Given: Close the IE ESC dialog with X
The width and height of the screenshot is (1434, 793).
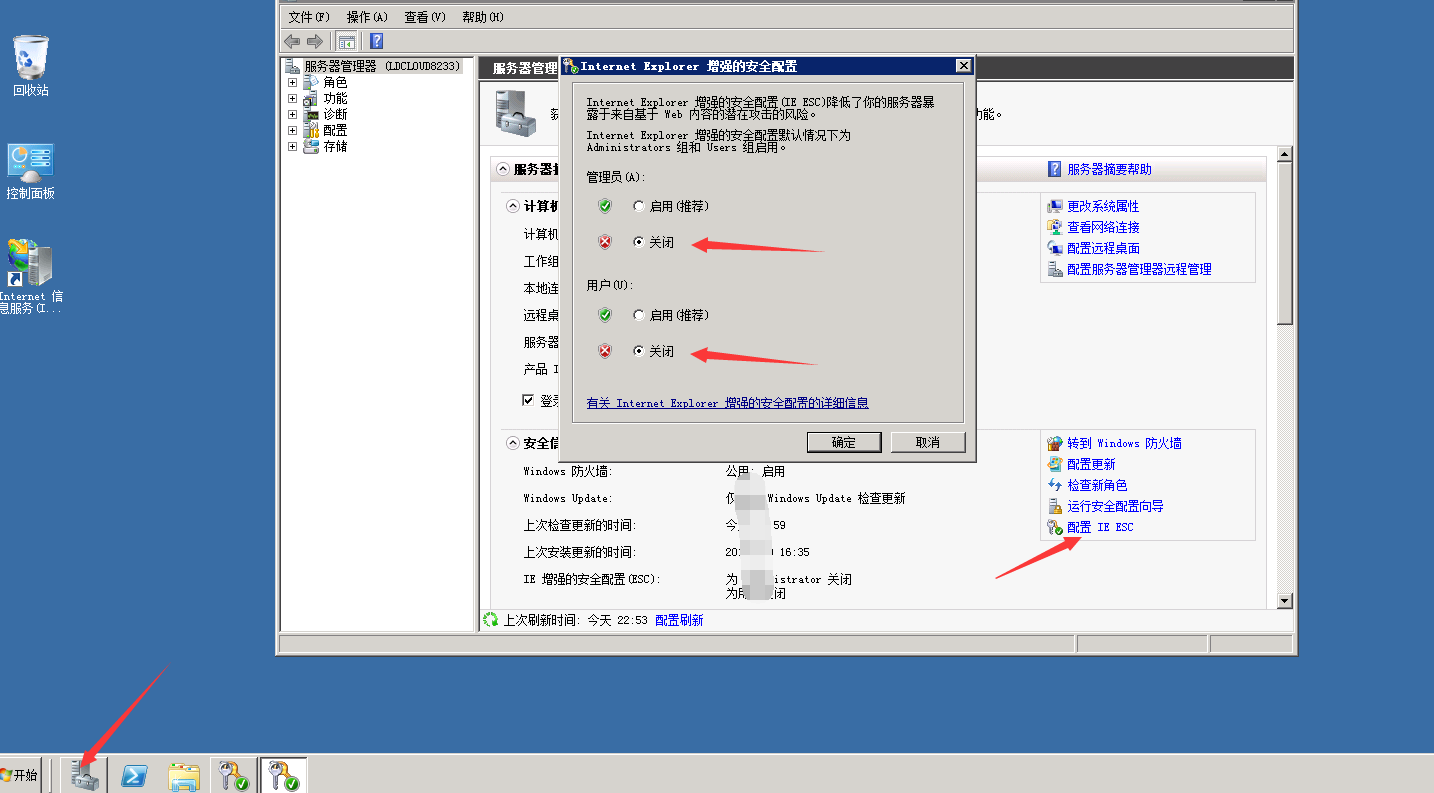Looking at the screenshot, I should 963,65.
